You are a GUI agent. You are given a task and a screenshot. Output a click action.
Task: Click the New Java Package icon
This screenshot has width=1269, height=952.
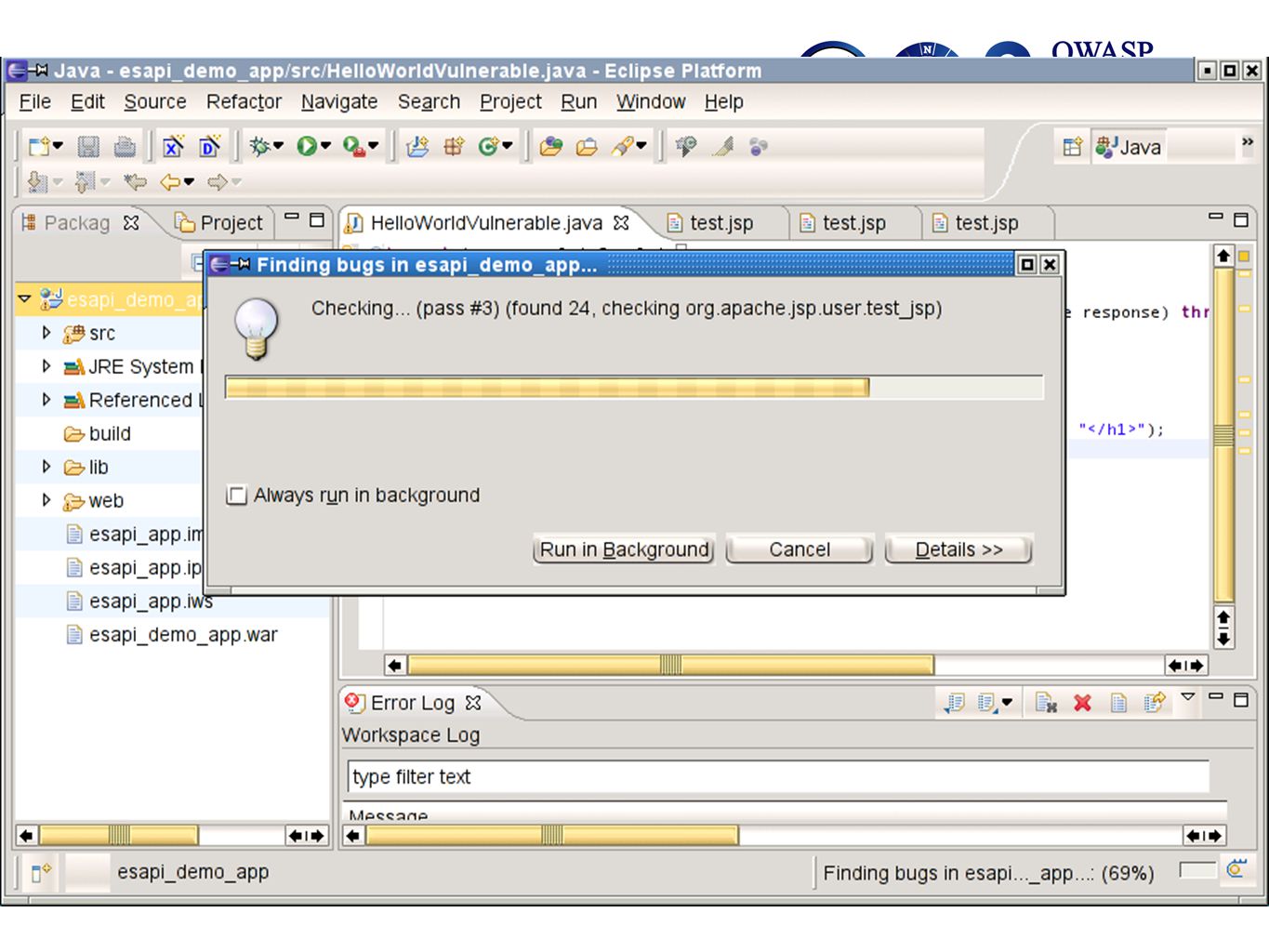(x=453, y=146)
